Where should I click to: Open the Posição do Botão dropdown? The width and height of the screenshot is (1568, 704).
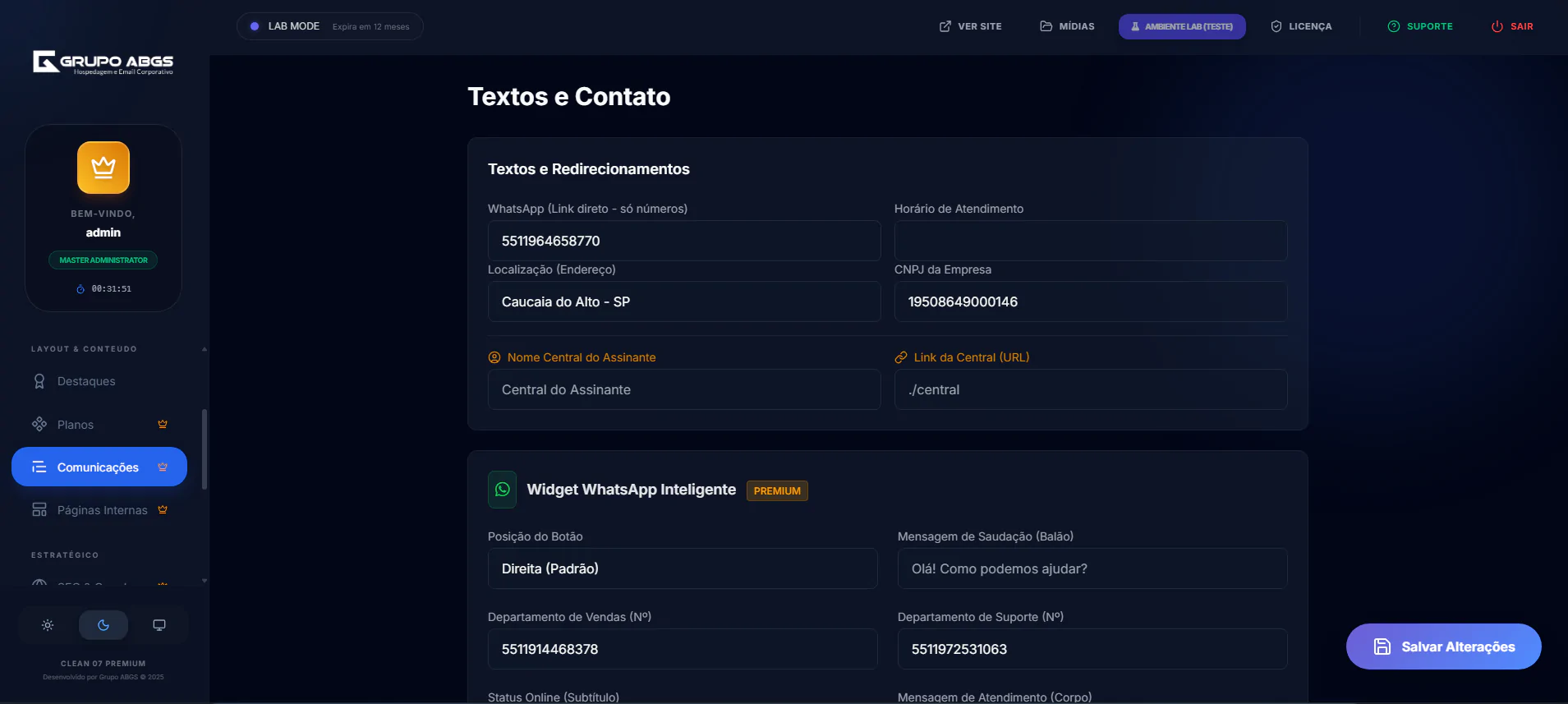pyautogui.click(x=682, y=568)
